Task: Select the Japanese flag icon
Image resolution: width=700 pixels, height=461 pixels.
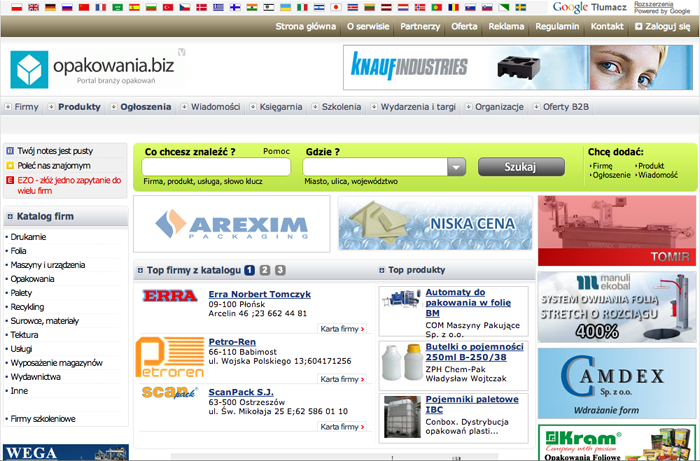Action: tap(336, 7)
